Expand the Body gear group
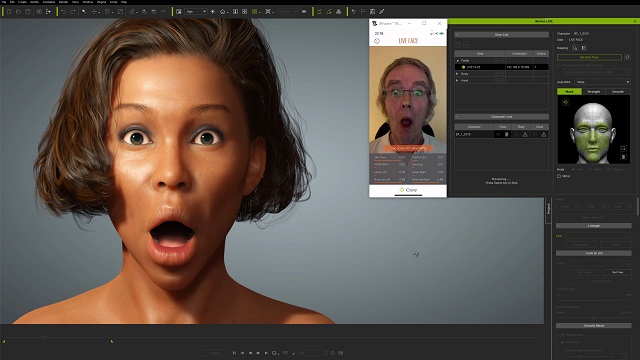 pyautogui.click(x=457, y=74)
